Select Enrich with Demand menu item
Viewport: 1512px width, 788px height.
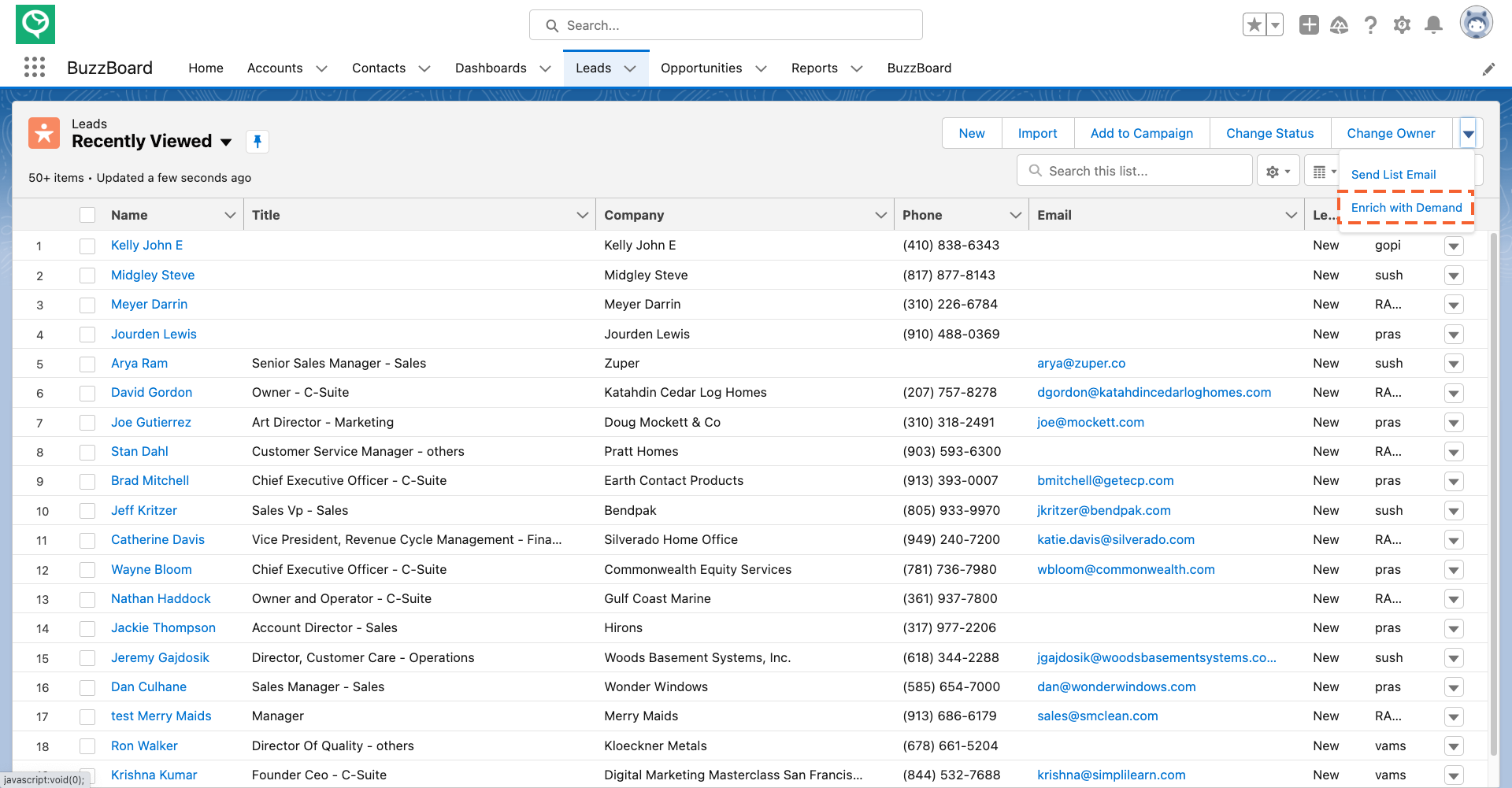[x=1406, y=208]
